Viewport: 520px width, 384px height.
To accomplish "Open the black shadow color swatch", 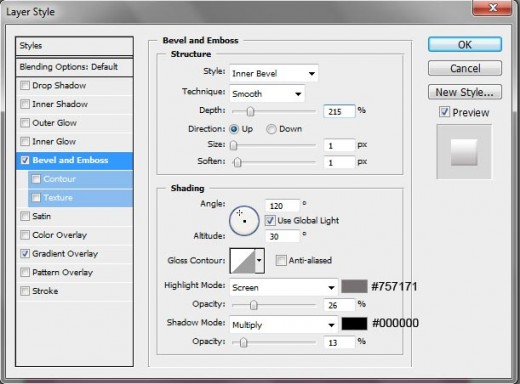I will point(354,323).
